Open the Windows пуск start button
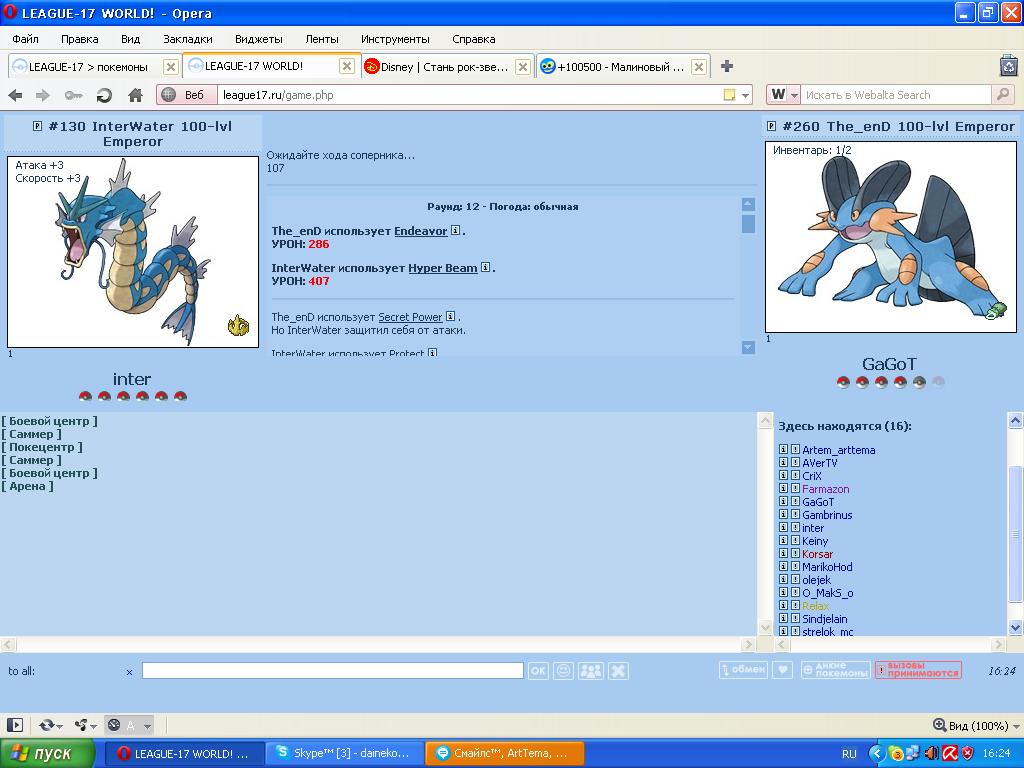Screen dimensions: 1024x768 47,753
